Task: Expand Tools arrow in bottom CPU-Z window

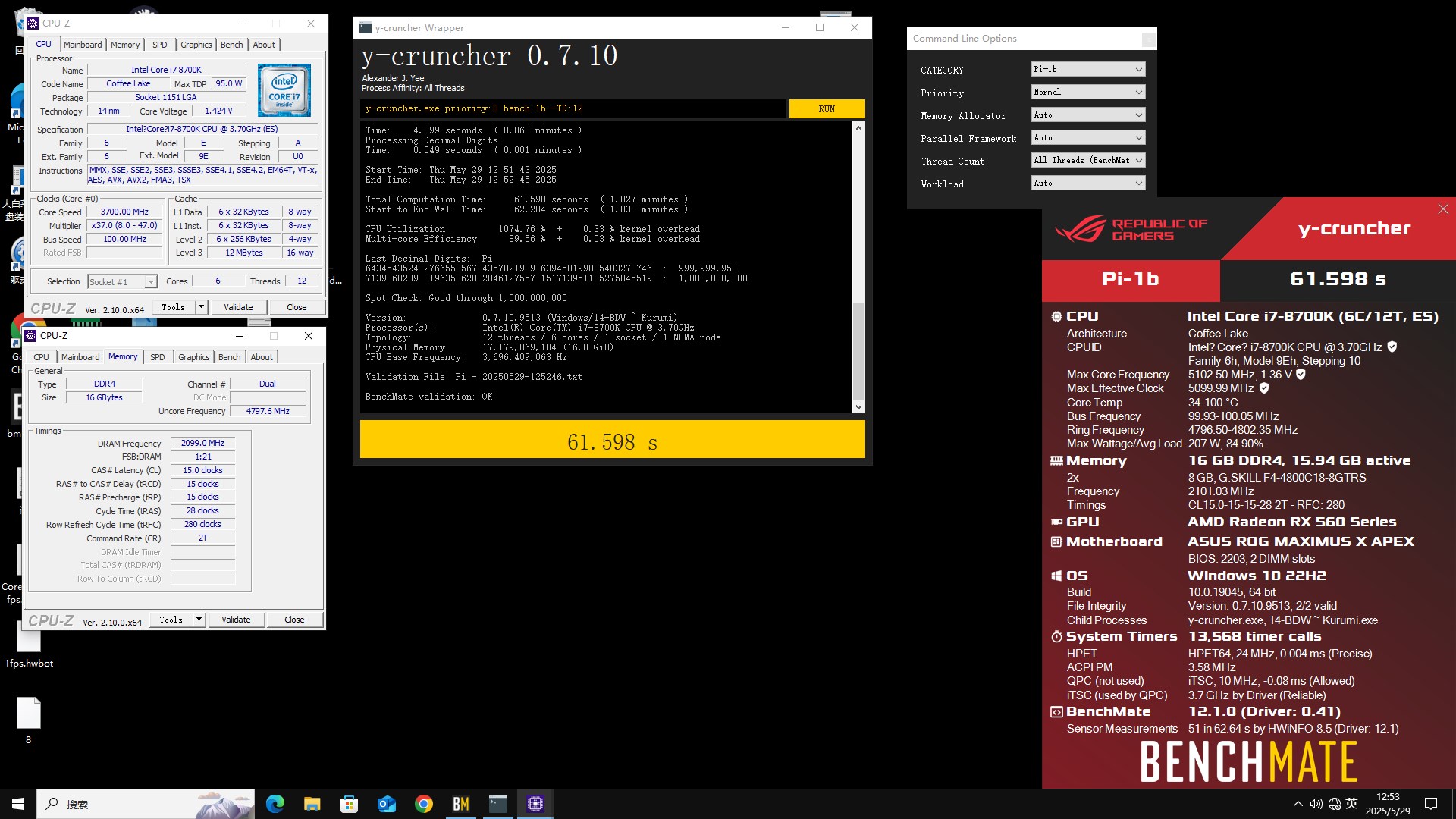Action: click(x=199, y=620)
